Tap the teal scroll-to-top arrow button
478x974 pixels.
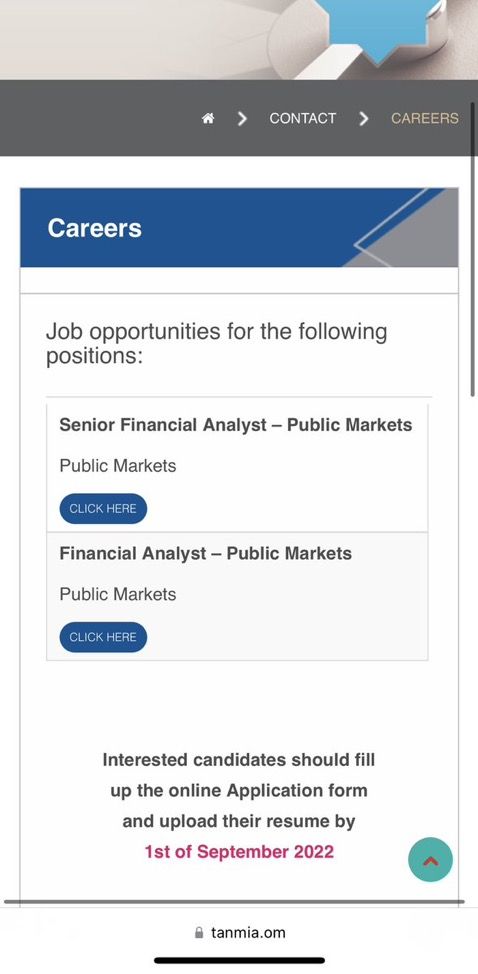coord(430,860)
